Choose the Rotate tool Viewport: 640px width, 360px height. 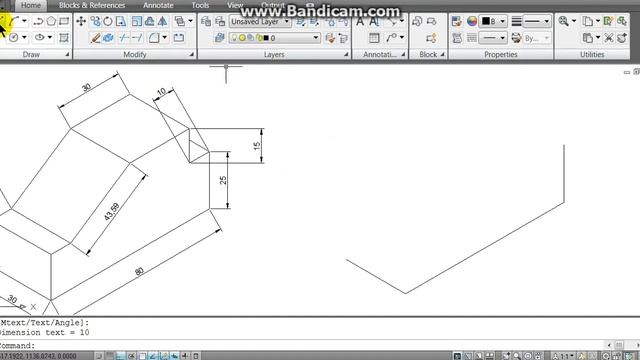(x=108, y=21)
